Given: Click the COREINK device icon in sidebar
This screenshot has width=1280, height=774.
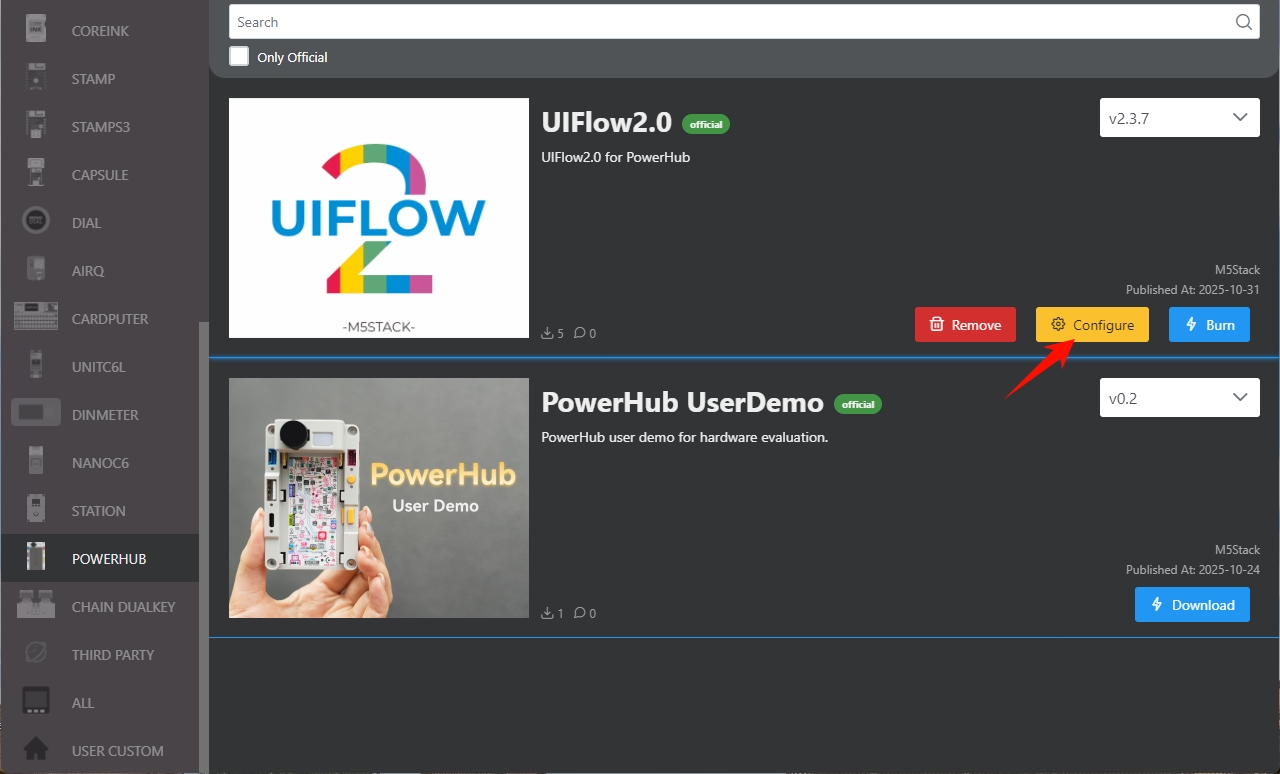Looking at the screenshot, I should 36,30.
